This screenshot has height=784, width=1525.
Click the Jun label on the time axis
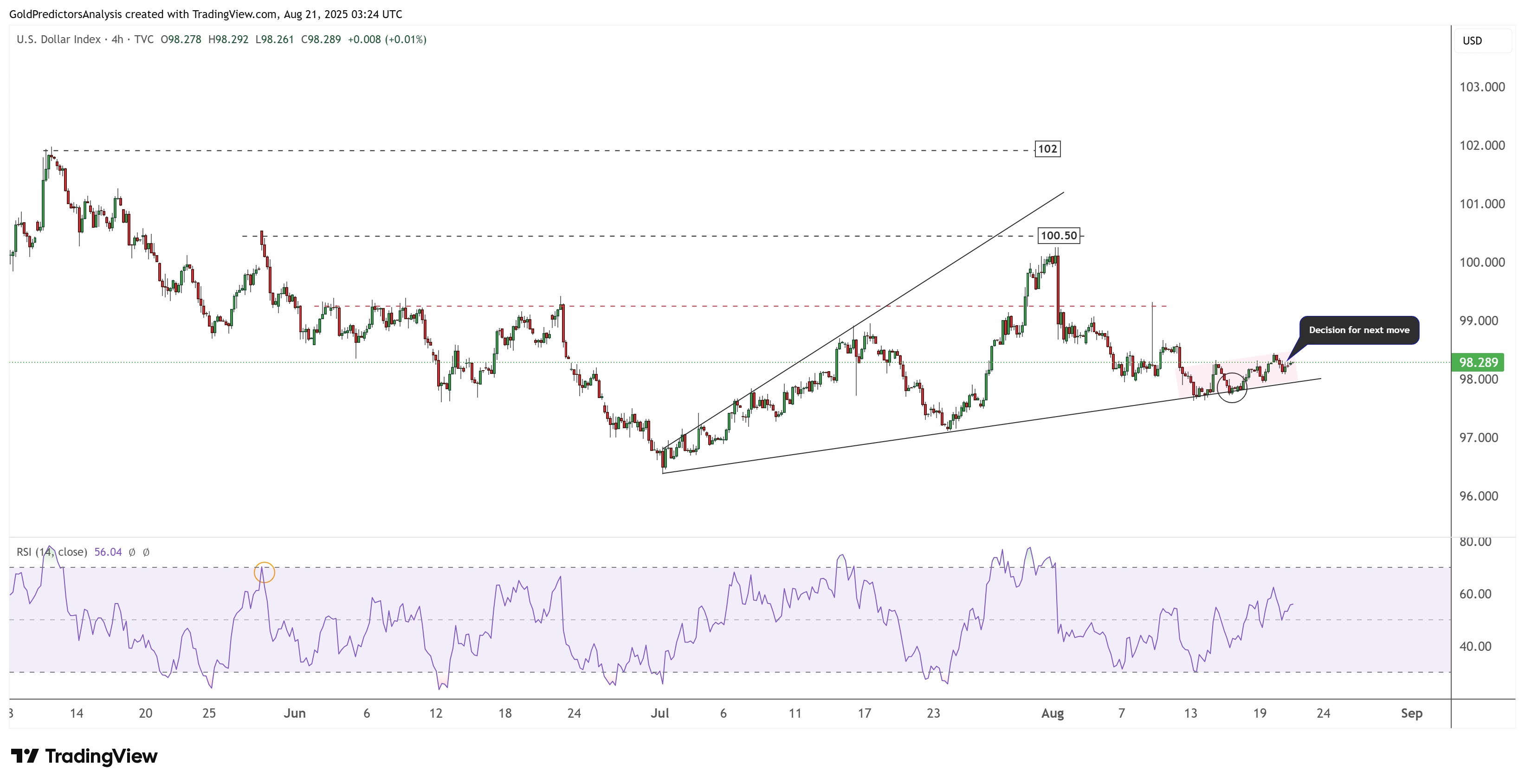294,713
